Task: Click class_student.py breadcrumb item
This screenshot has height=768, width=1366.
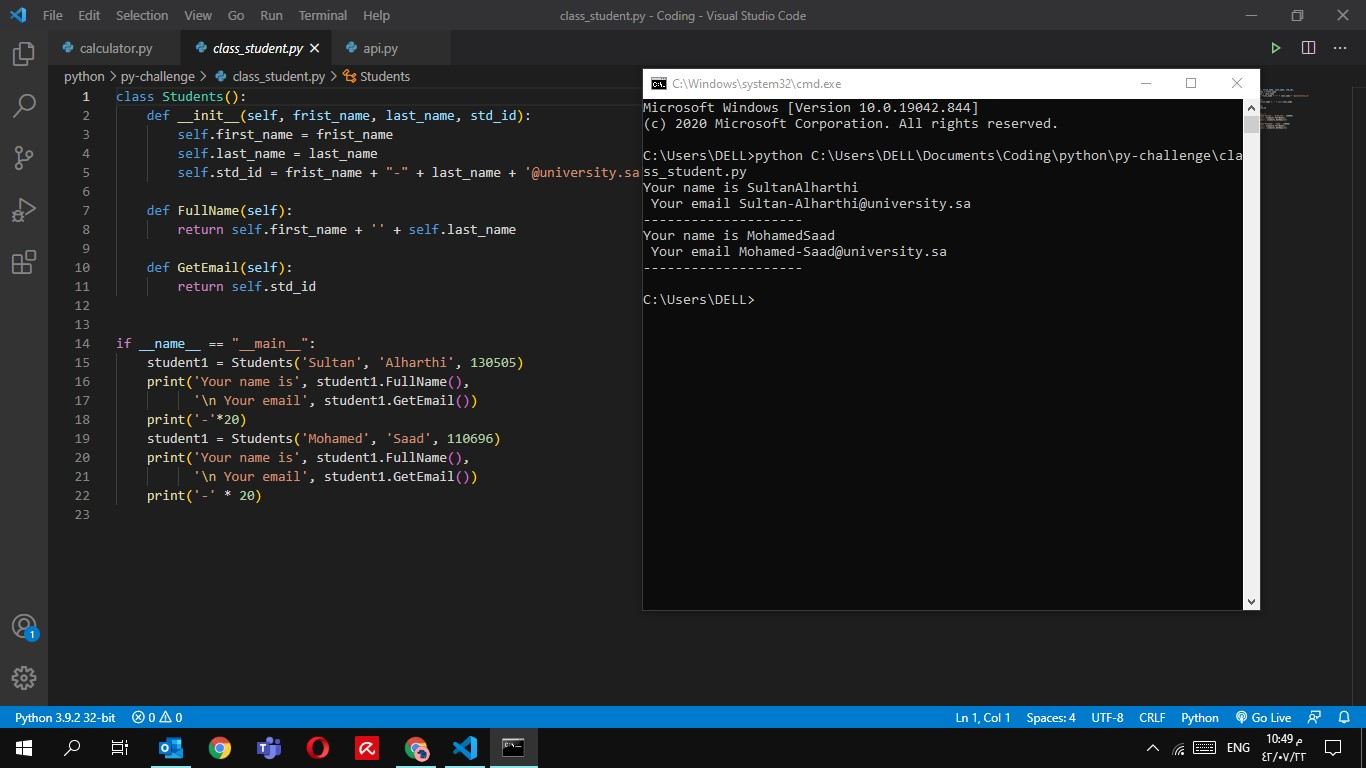Action: coord(270,76)
